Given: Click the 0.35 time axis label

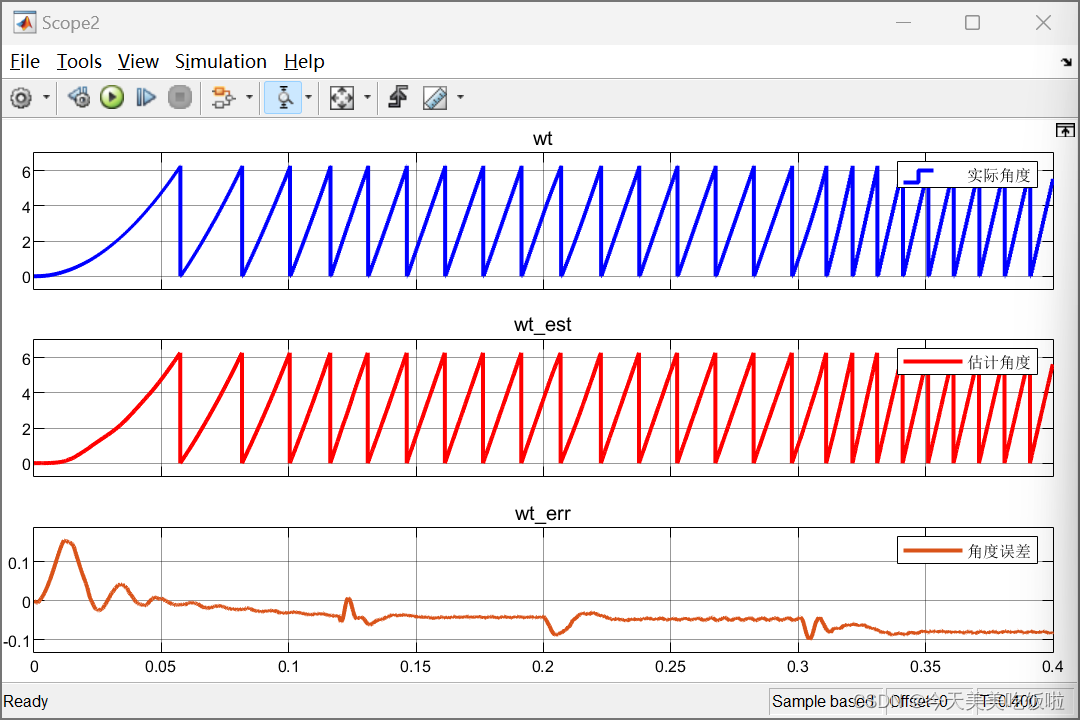Looking at the screenshot, I should 925,666.
